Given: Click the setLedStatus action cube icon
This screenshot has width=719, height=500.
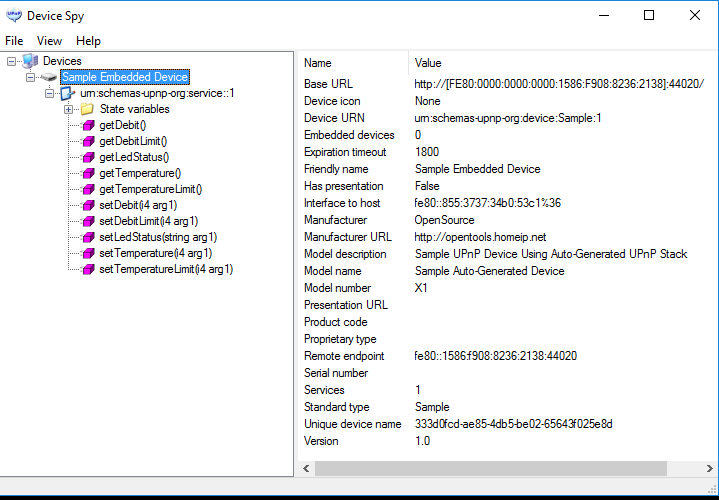Looking at the screenshot, I should pyautogui.click(x=87, y=237).
